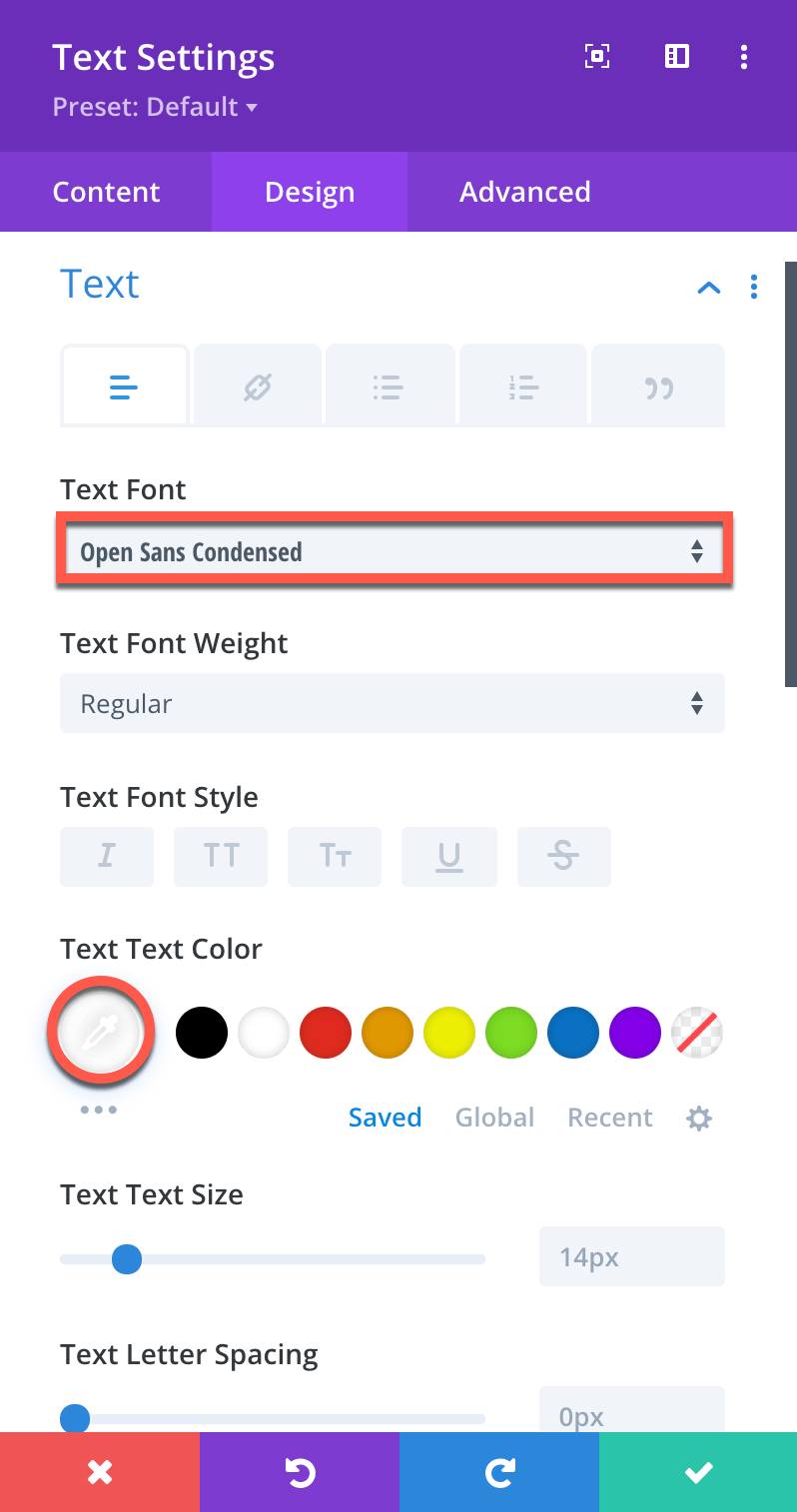Collapse the Text section chevron
This screenshot has width=797, height=1512.
pos(708,288)
